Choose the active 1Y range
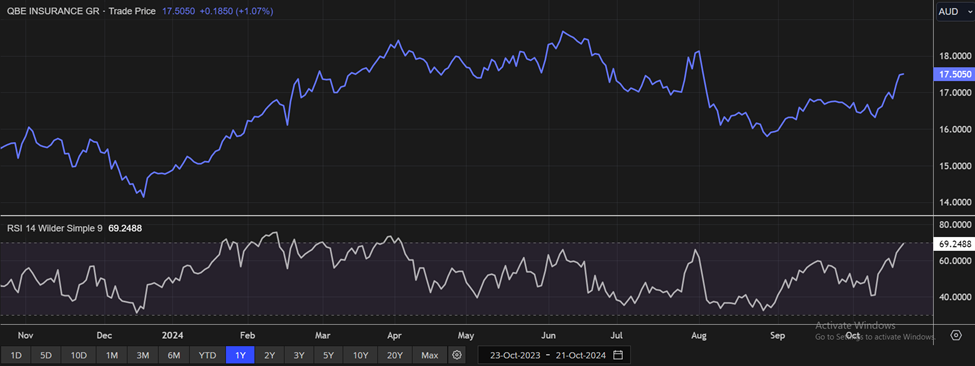 [x=239, y=355]
